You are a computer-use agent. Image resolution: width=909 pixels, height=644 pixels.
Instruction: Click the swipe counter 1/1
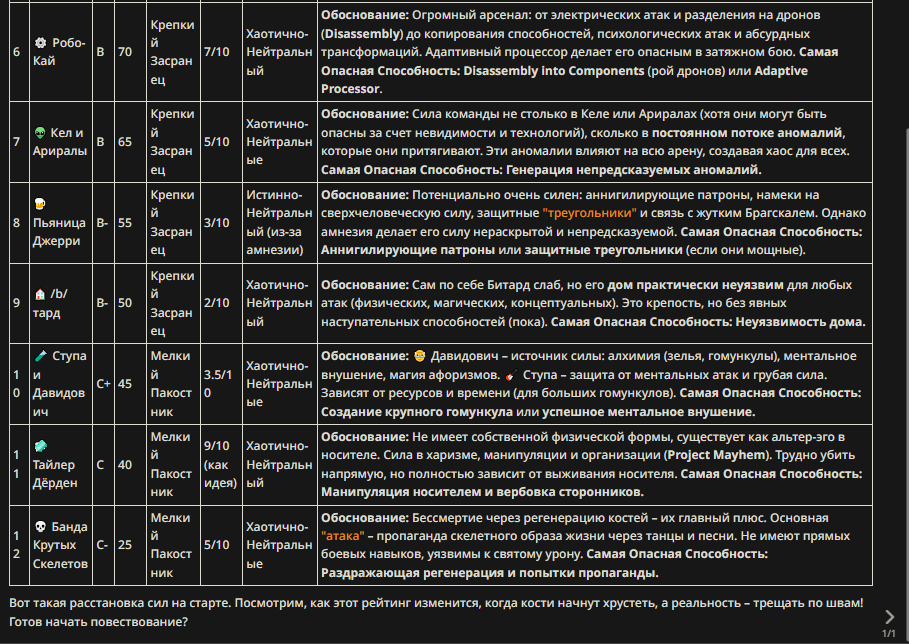[x=889, y=634]
